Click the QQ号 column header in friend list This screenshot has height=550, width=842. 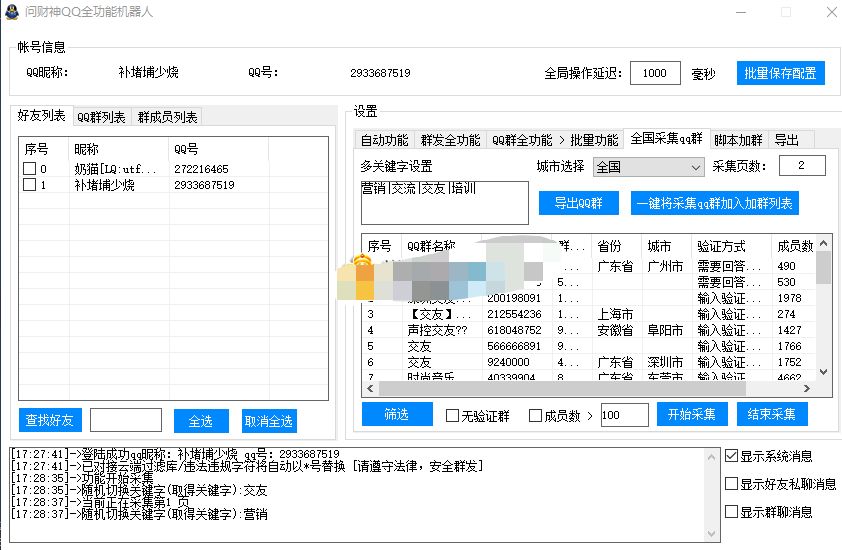tap(219, 149)
